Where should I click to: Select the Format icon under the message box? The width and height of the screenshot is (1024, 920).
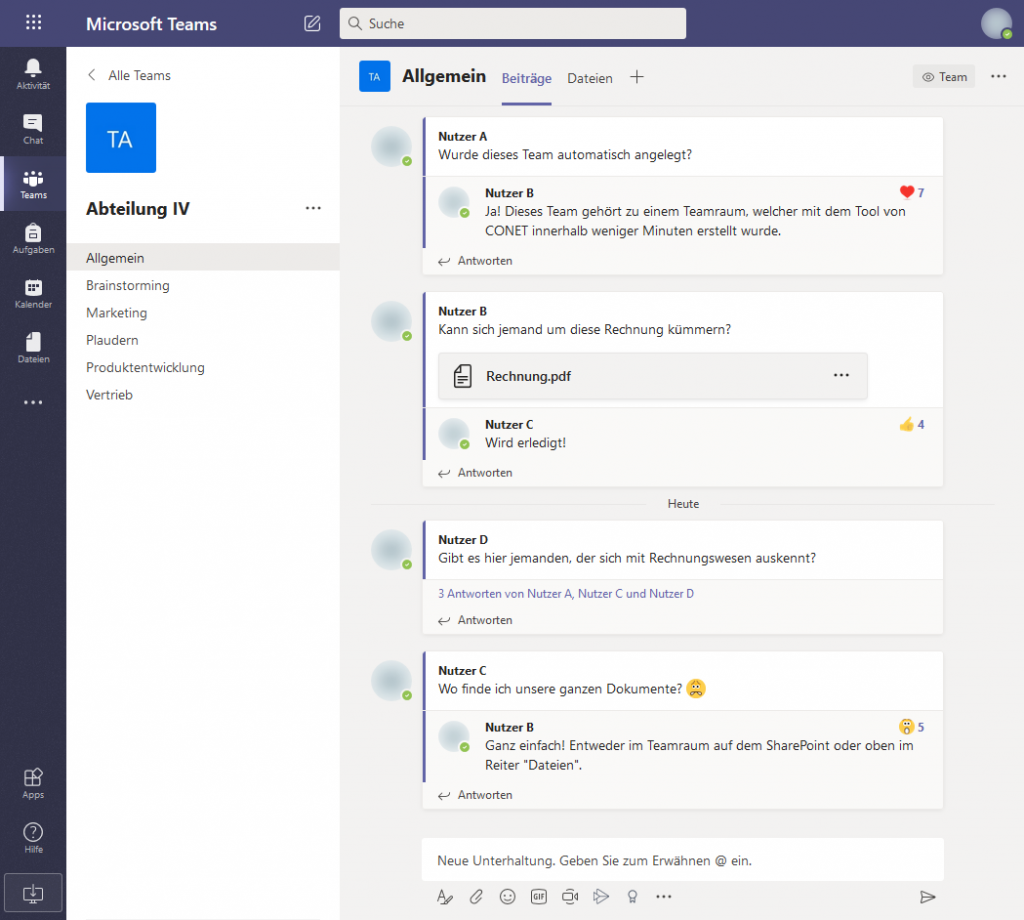point(444,897)
